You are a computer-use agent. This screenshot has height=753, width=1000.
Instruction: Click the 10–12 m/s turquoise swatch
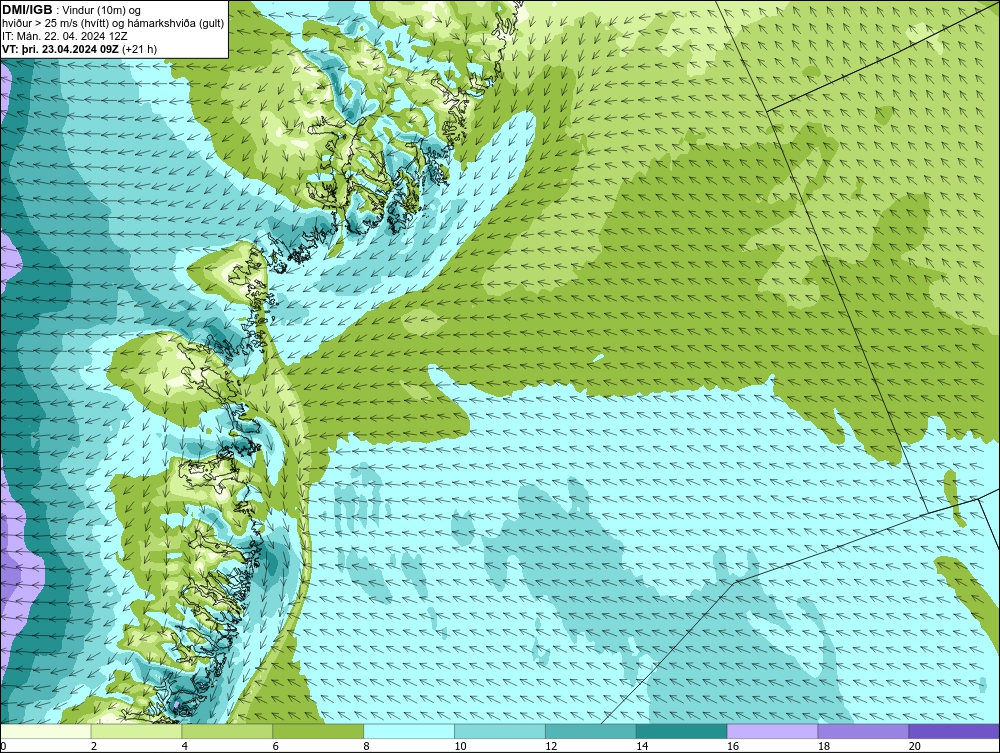[x=500, y=731]
